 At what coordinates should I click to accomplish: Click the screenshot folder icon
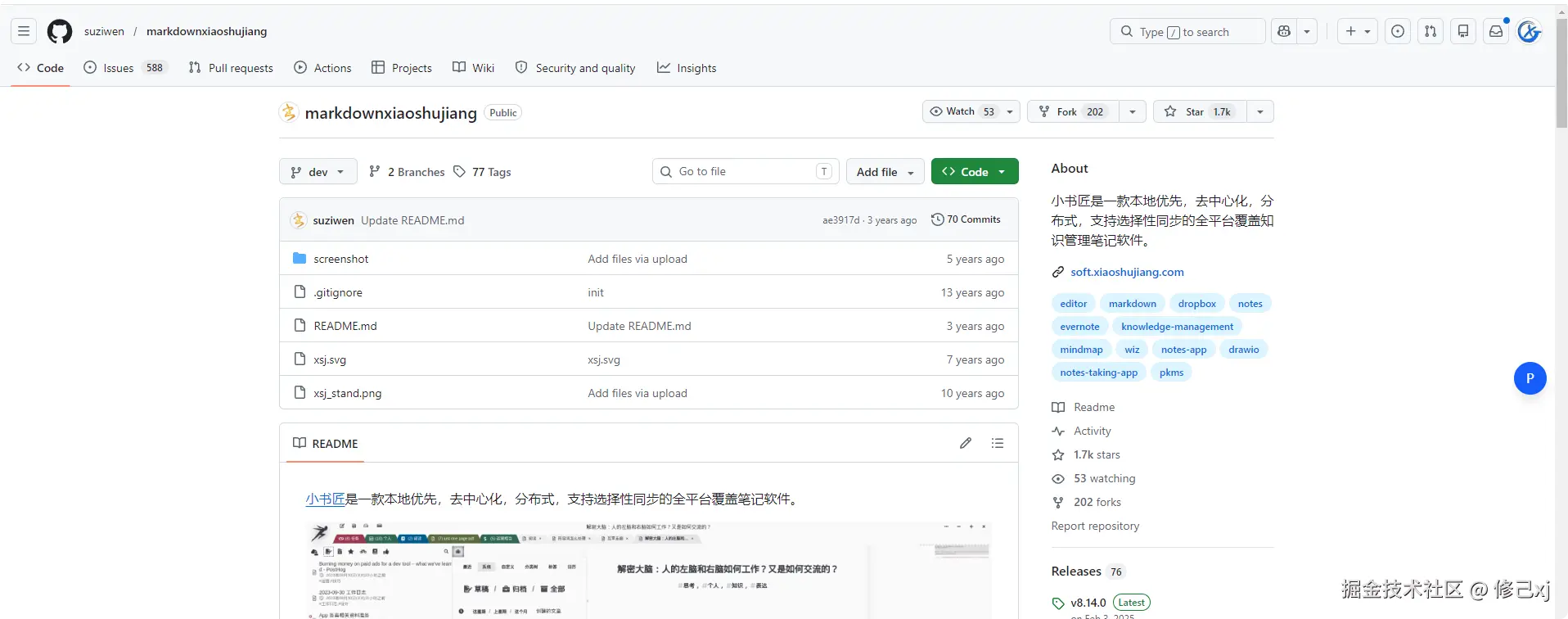tap(300, 259)
